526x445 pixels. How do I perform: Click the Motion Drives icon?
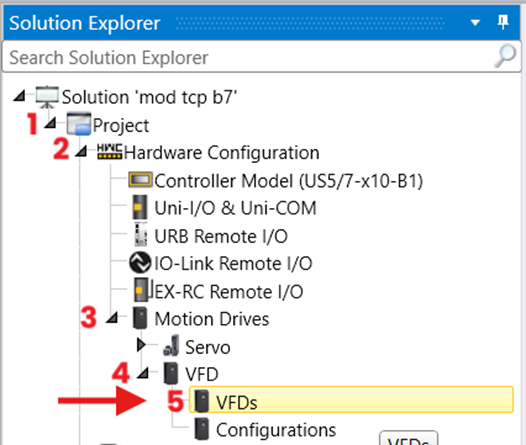(x=140, y=318)
